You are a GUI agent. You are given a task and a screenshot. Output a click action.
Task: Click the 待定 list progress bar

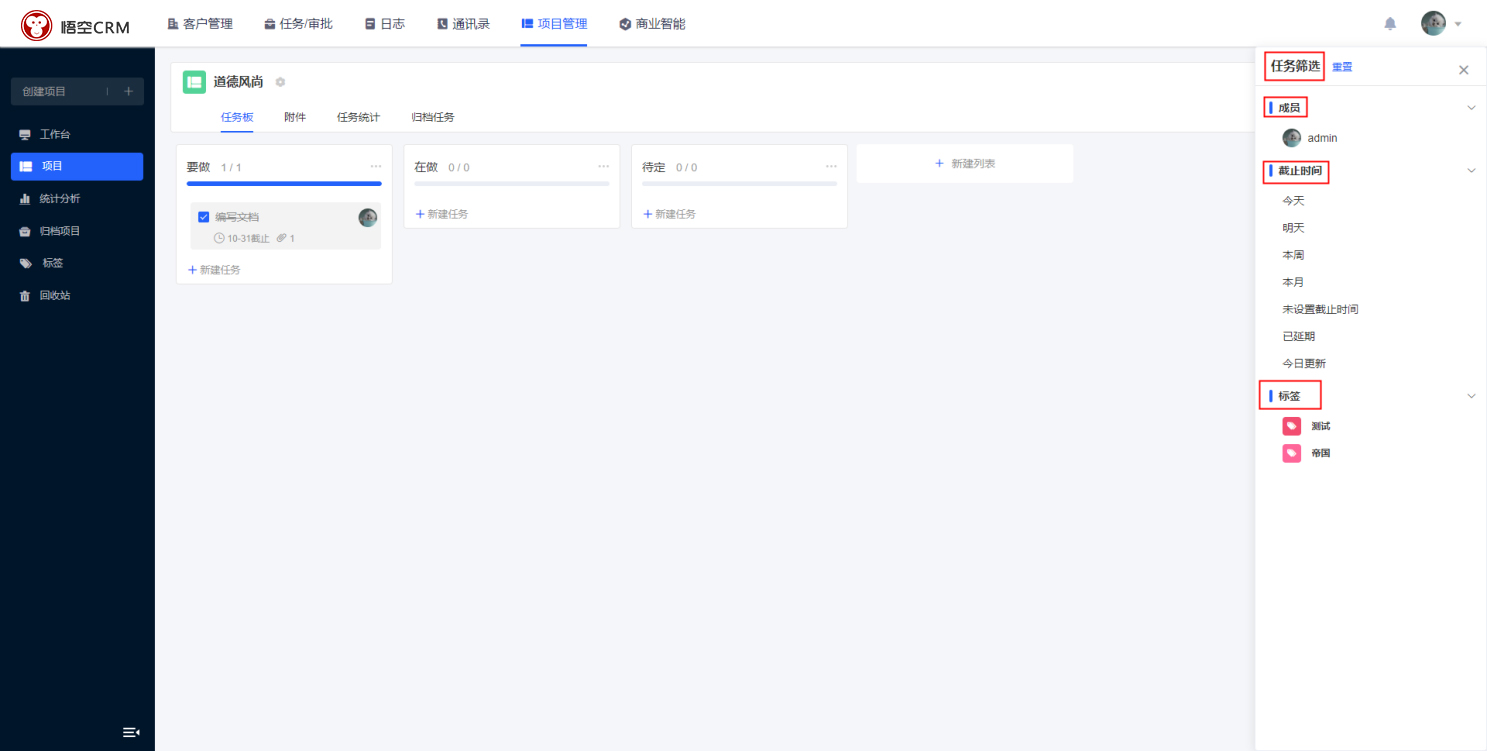tap(740, 184)
